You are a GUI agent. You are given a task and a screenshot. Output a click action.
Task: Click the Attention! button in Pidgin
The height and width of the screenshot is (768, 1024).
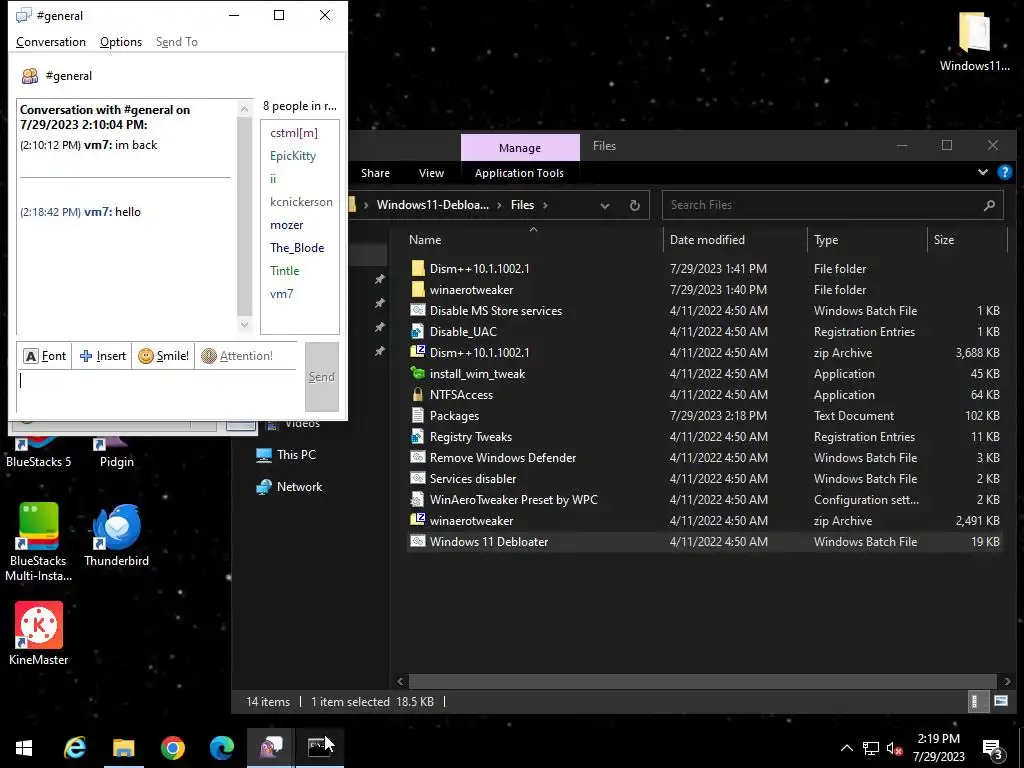pyautogui.click(x=236, y=356)
